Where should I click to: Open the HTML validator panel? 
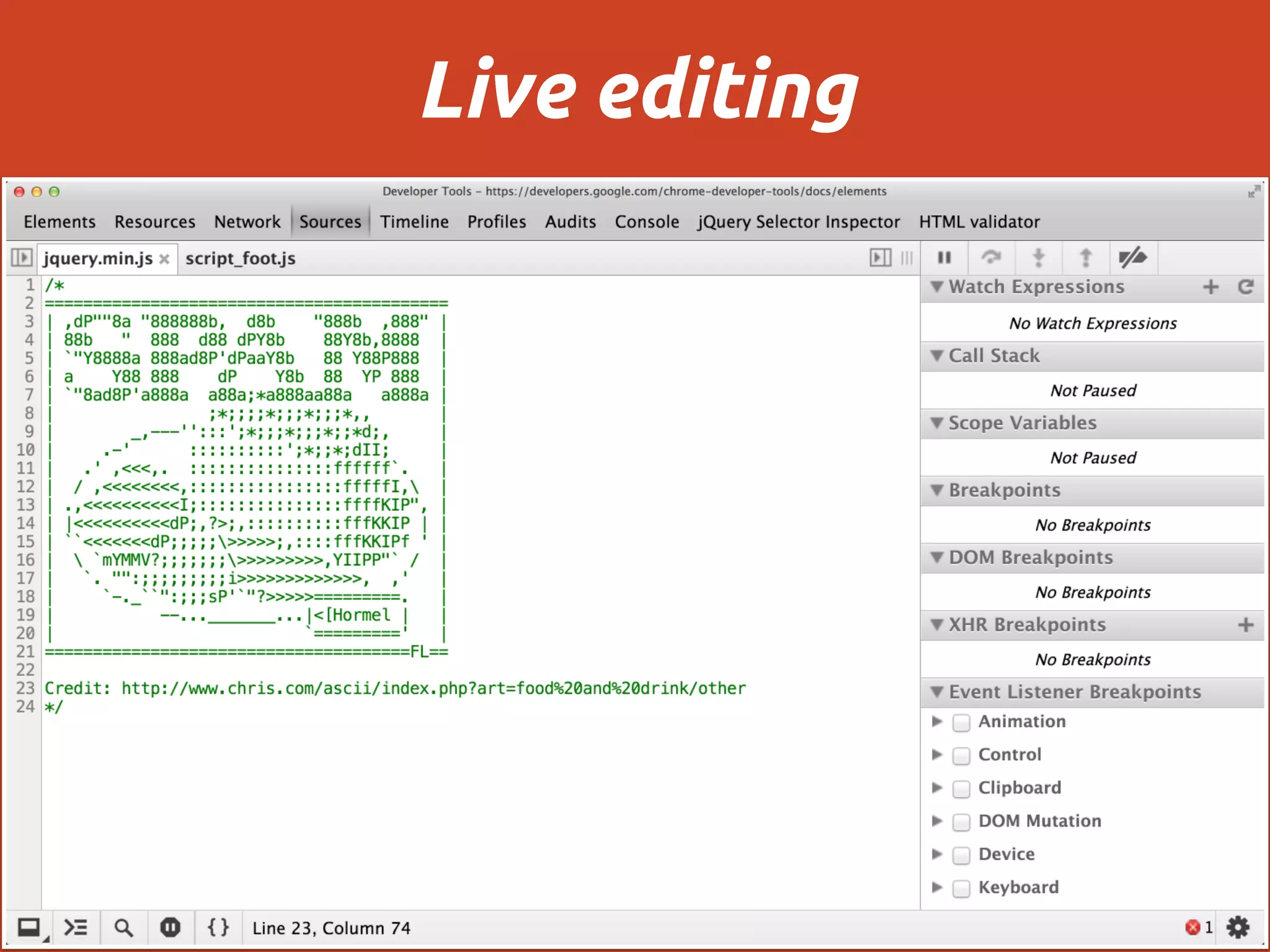pyautogui.click(x=979, y=222)
